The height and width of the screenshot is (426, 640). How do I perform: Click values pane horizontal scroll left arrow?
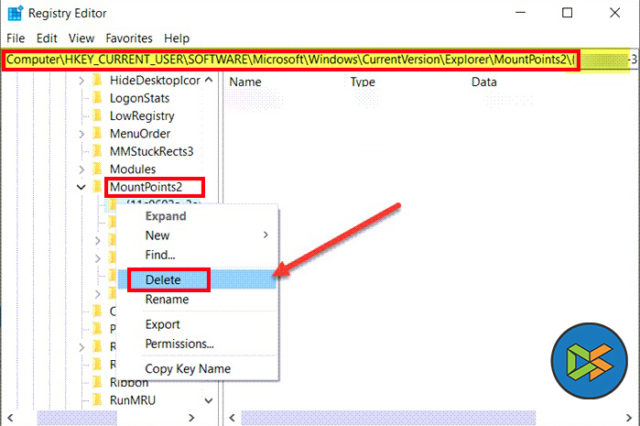pyautogui.click(x=232, y=418)
